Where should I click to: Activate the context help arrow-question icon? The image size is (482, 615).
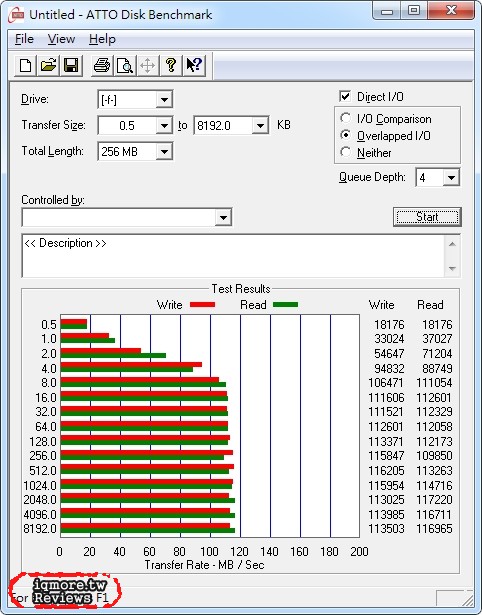(x=194, y=65)
